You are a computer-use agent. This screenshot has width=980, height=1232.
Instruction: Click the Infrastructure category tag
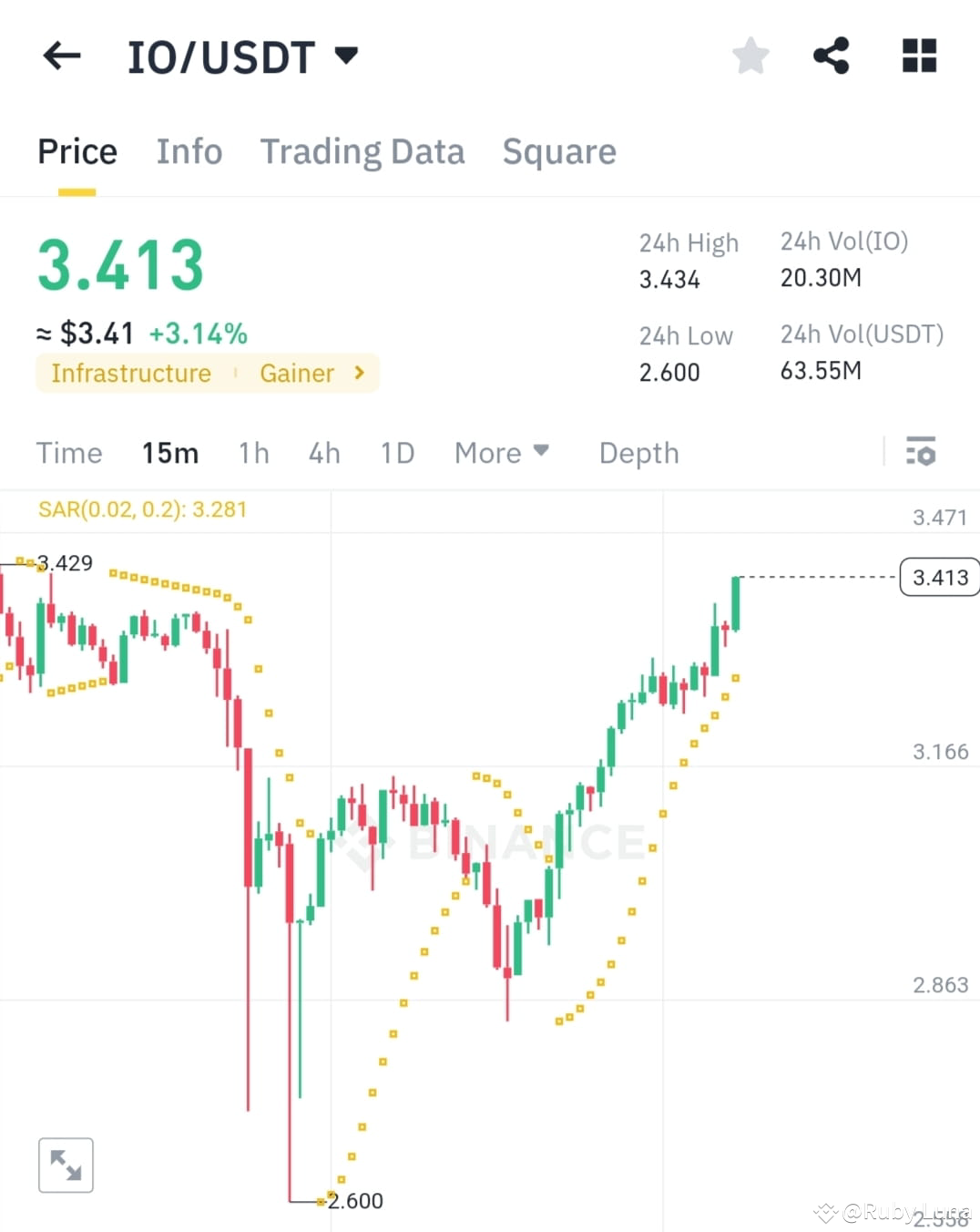pyautogui.click(x=131, y=373)
